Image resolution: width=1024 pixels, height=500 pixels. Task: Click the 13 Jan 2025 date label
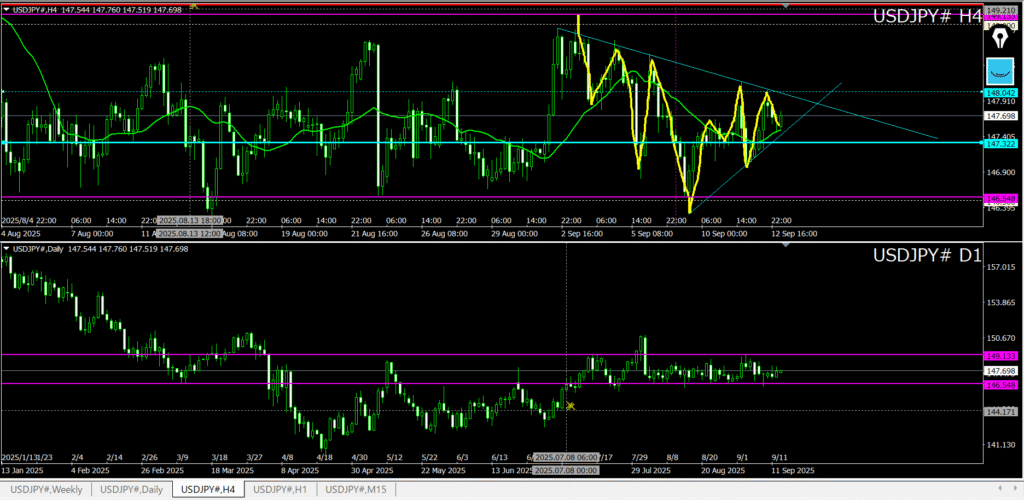click(23, 470)
